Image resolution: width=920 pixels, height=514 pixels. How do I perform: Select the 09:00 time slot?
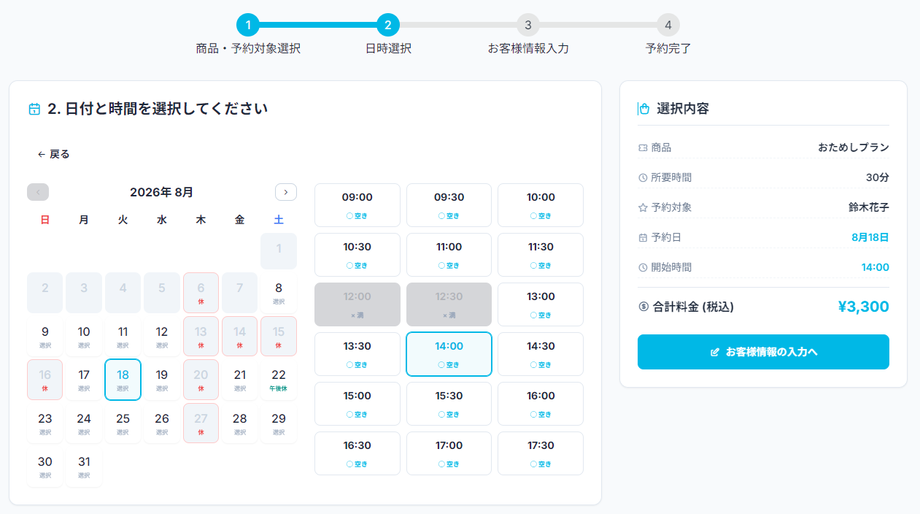tap(357, 205)
